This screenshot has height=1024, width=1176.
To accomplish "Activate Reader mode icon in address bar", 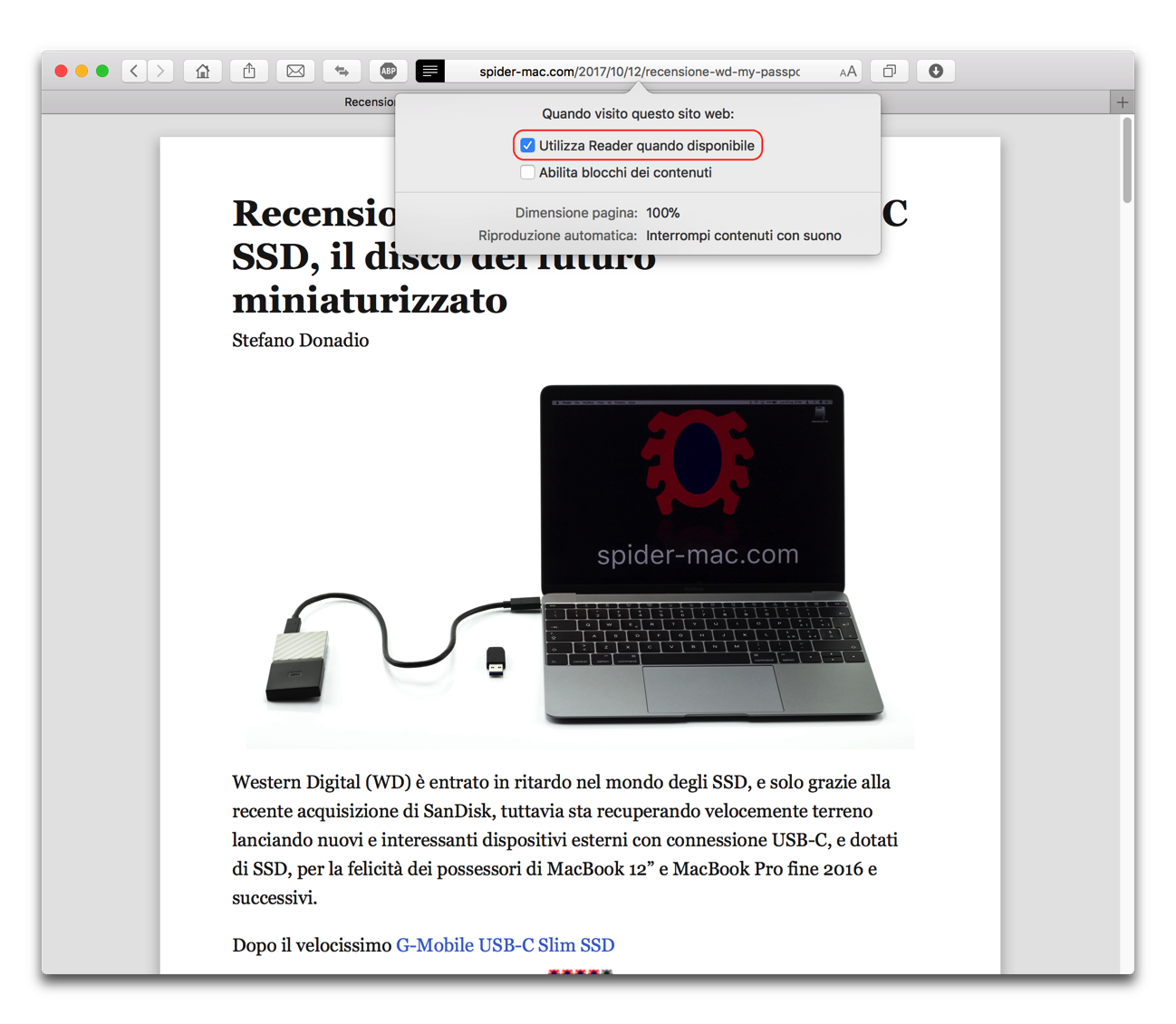I will pos(429,71).
